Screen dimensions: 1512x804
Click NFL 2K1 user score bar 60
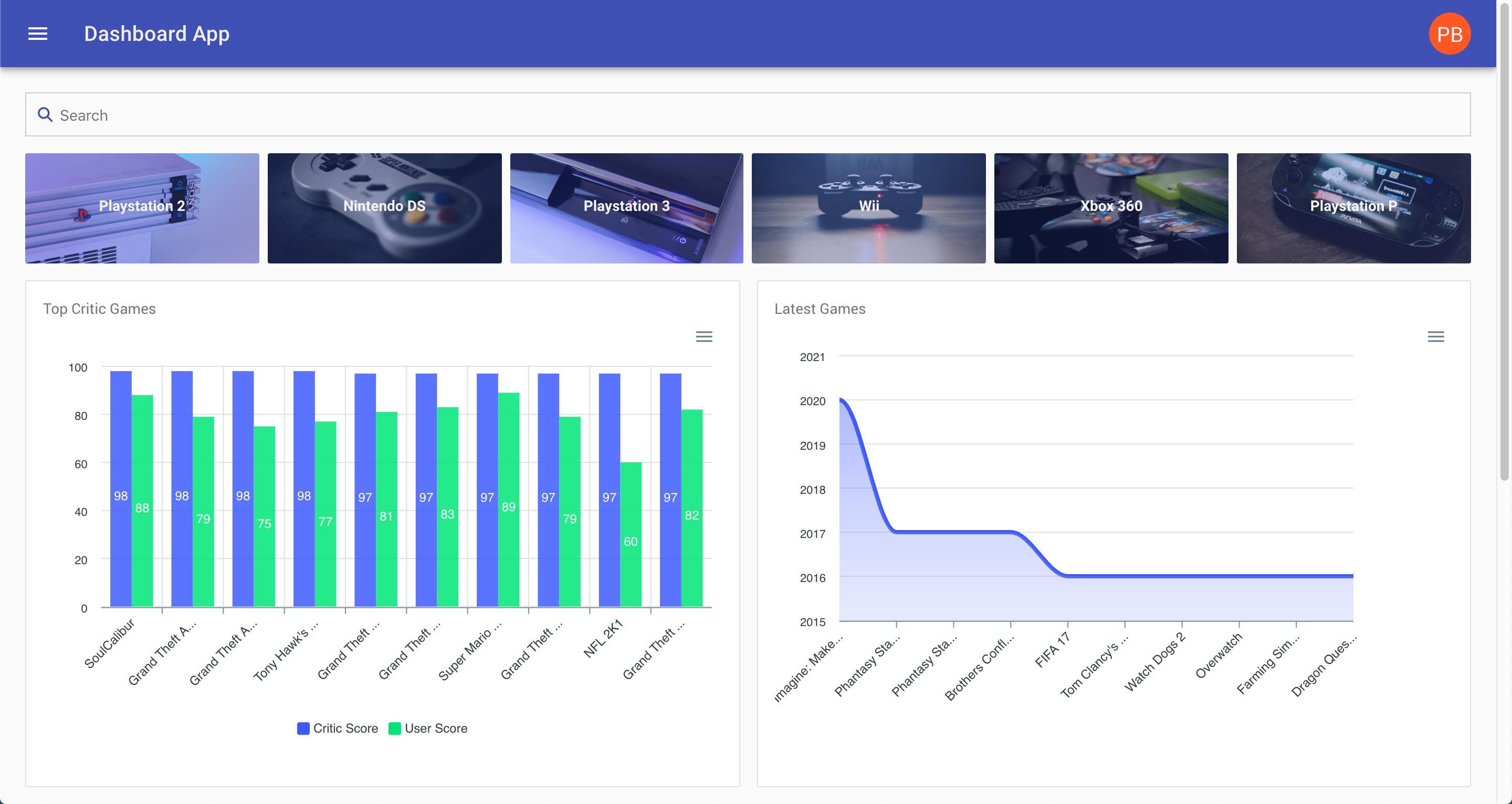coord(631,535)
